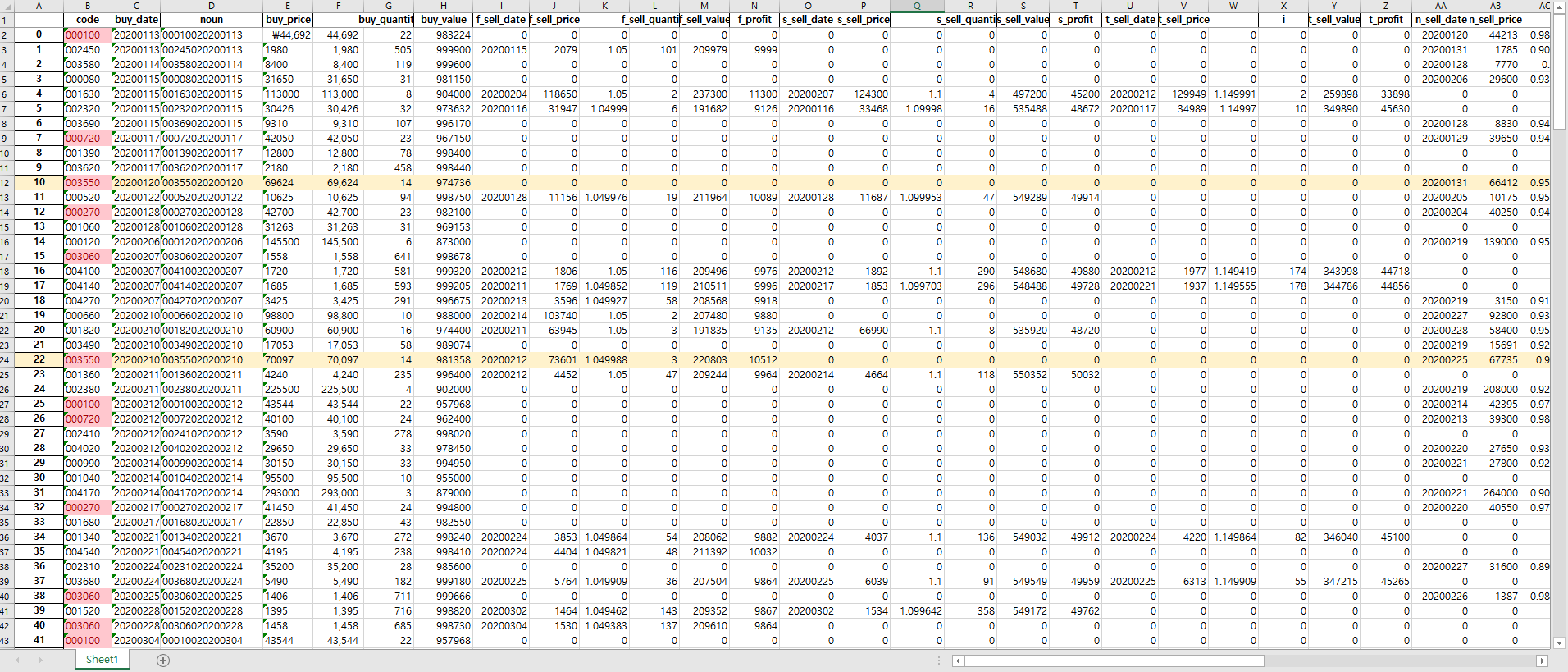Click noun cell 00355020200120
Viewport: 1568px width, 672px height.
click(212, 183)
